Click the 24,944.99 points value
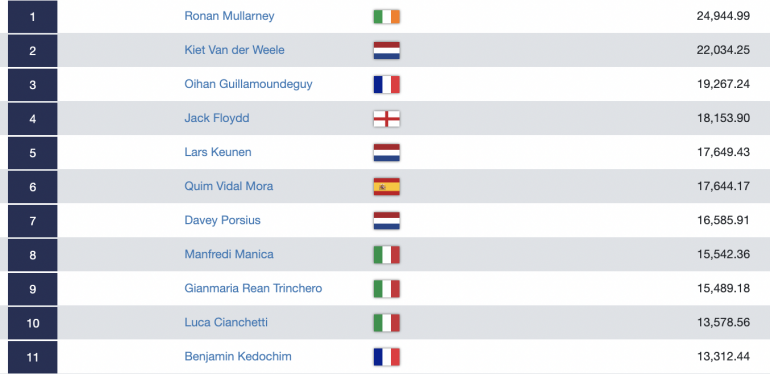The image size is (770, 374). 723,16
